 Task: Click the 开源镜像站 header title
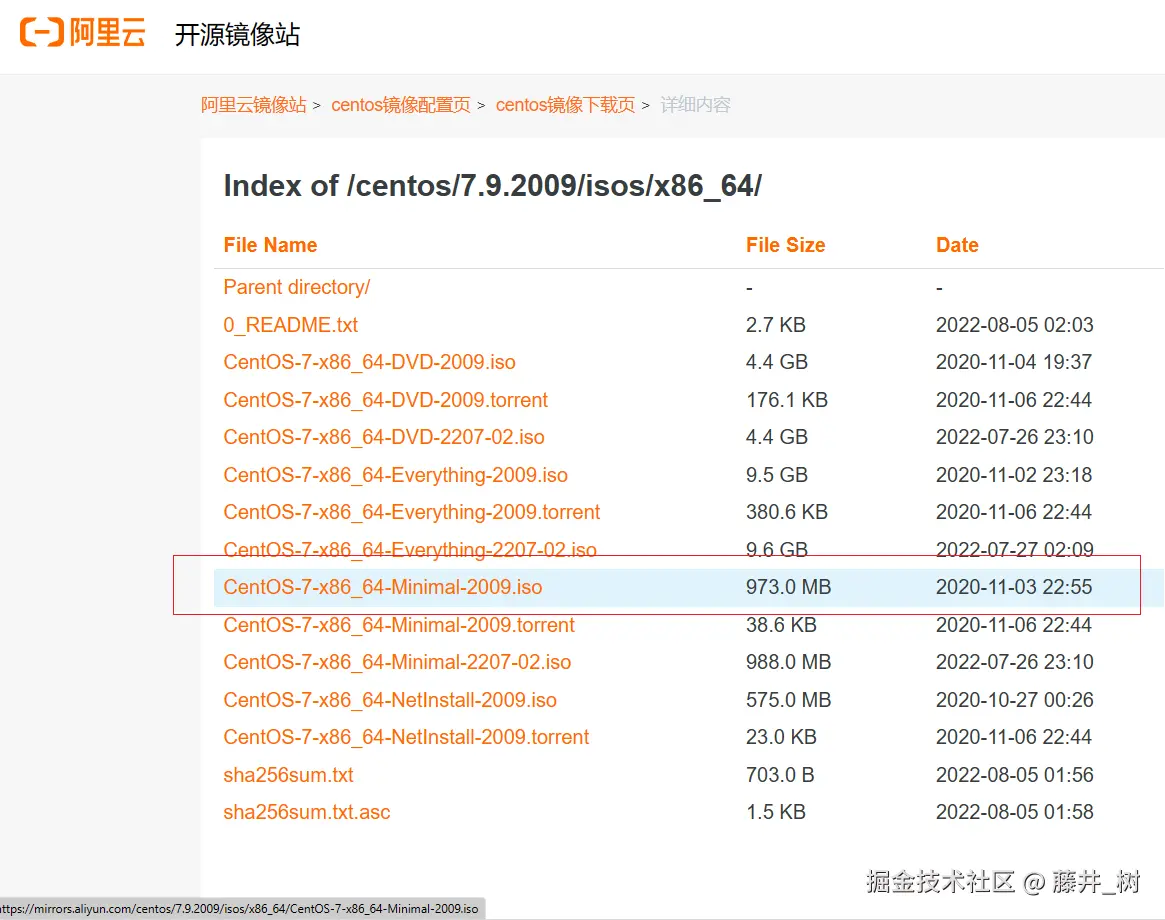tap(237, 34)
